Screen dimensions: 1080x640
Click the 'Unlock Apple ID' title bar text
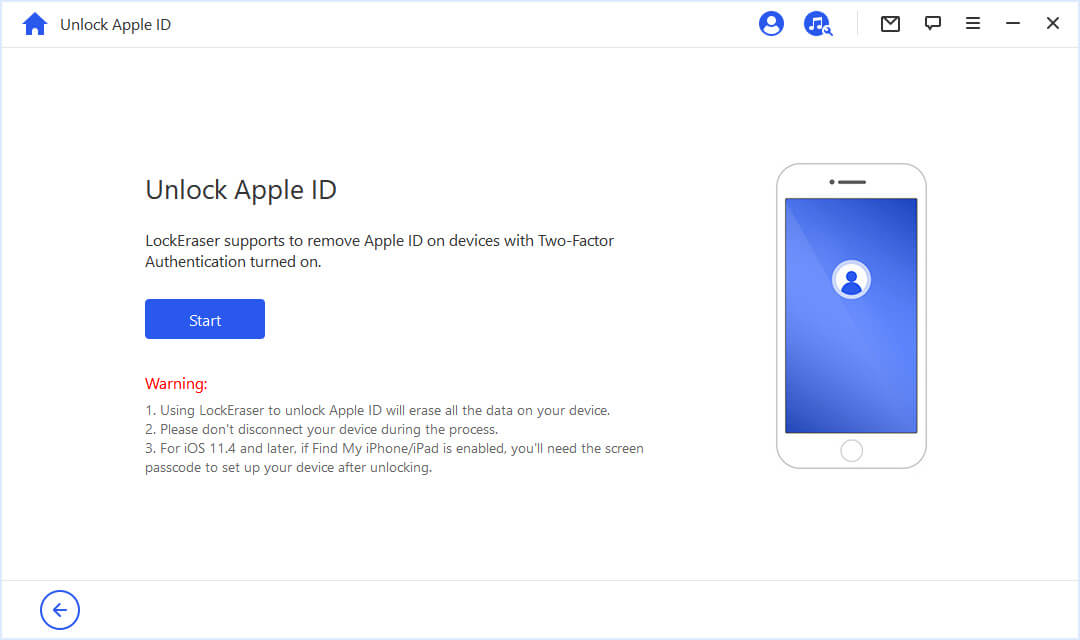(115, 25)
